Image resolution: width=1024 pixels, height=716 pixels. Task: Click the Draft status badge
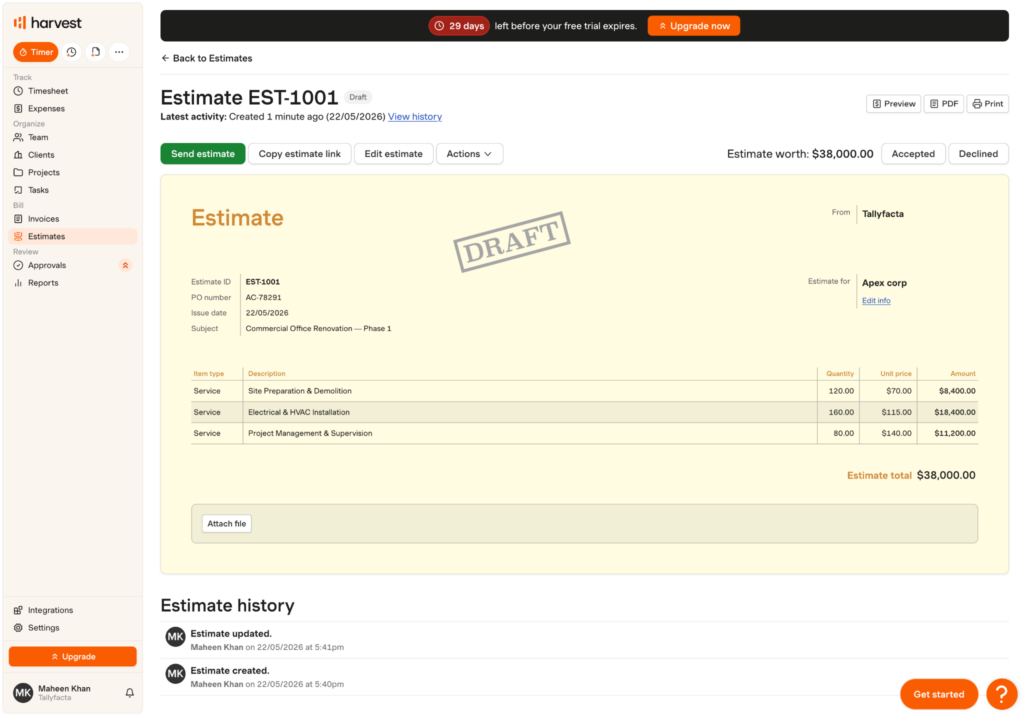tap(358, 97)
